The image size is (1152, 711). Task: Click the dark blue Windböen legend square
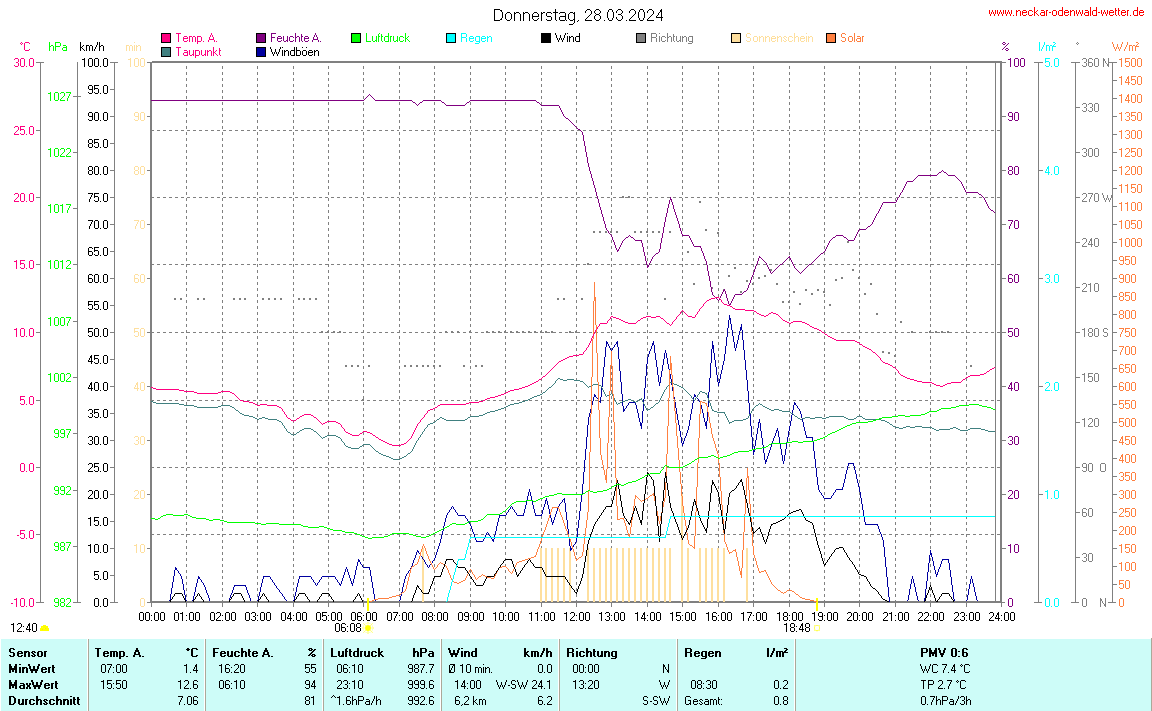point(261,51)
